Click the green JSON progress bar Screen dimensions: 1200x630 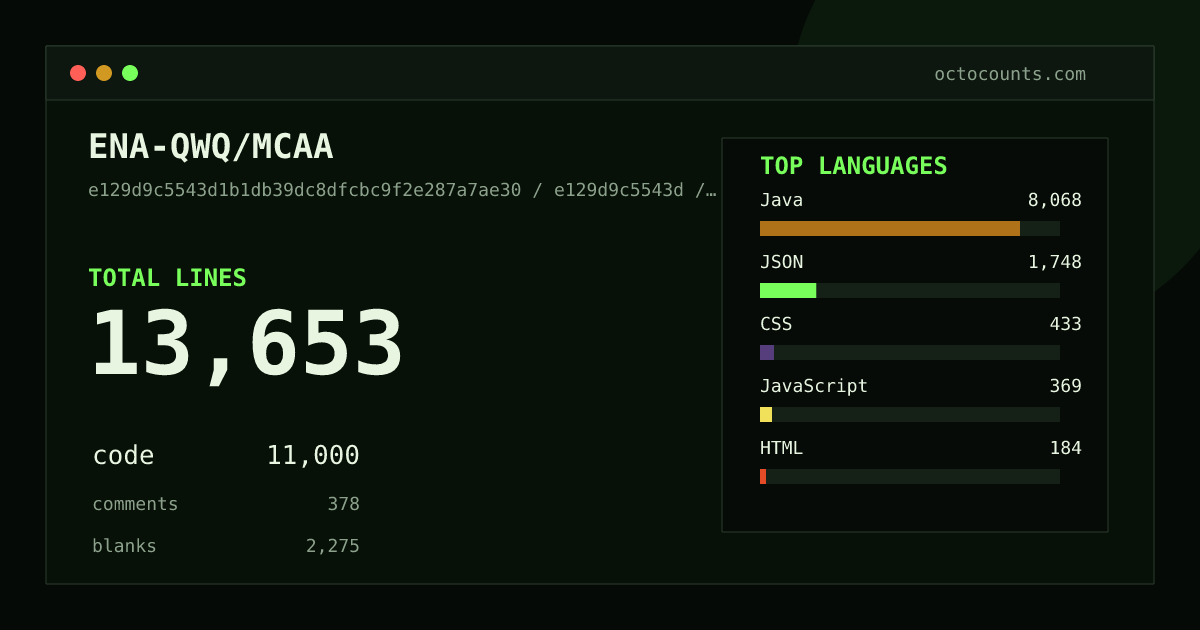click(x=788, y=290)
